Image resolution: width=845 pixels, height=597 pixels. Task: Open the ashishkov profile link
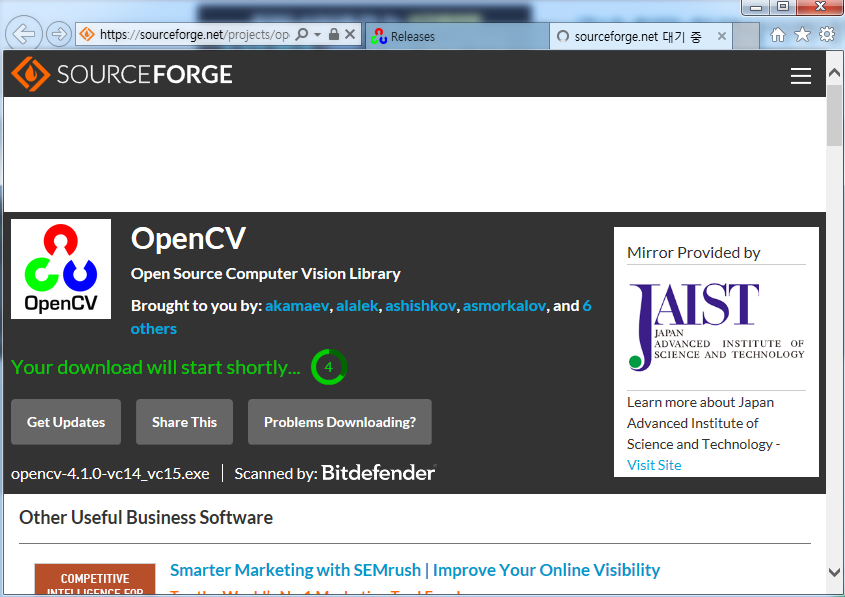[x=420, y=306]
